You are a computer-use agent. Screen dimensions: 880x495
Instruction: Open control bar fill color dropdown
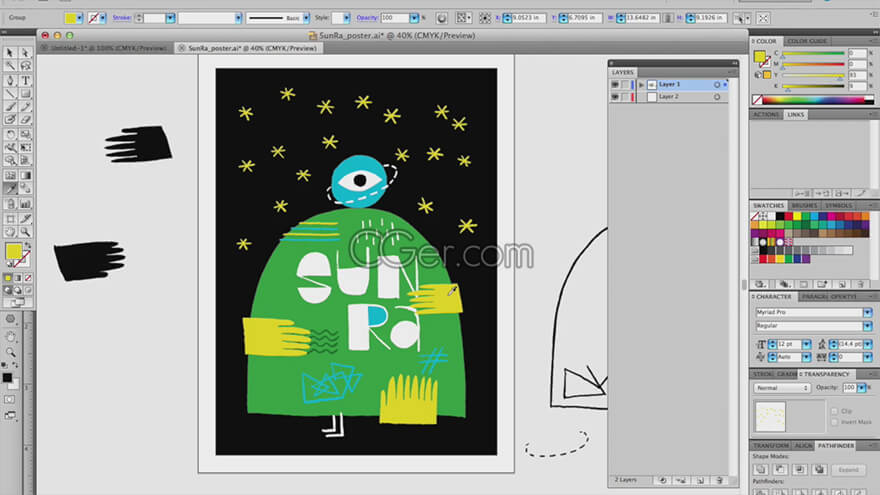click(x=79, y=19)
